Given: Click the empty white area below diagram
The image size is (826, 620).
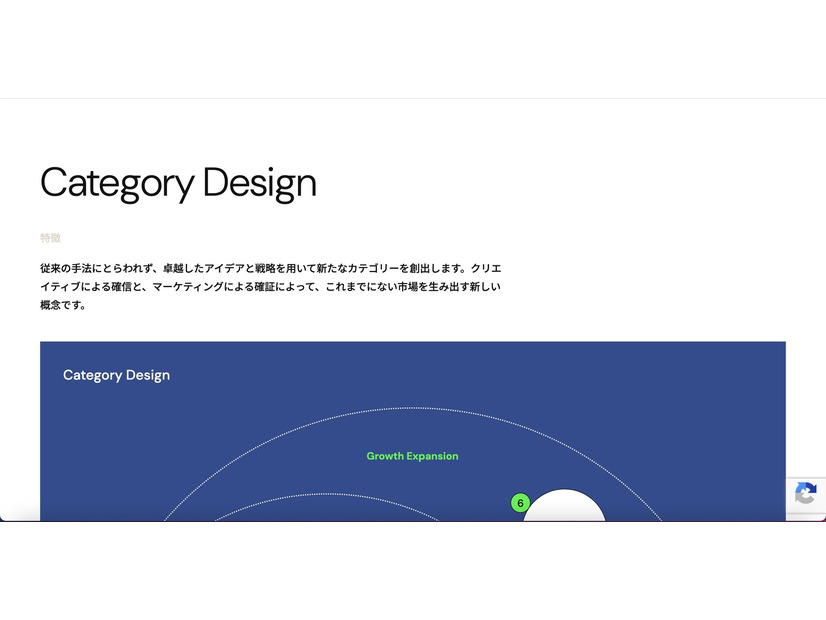Looking at the screenshot, I should (x=400, y=570).
